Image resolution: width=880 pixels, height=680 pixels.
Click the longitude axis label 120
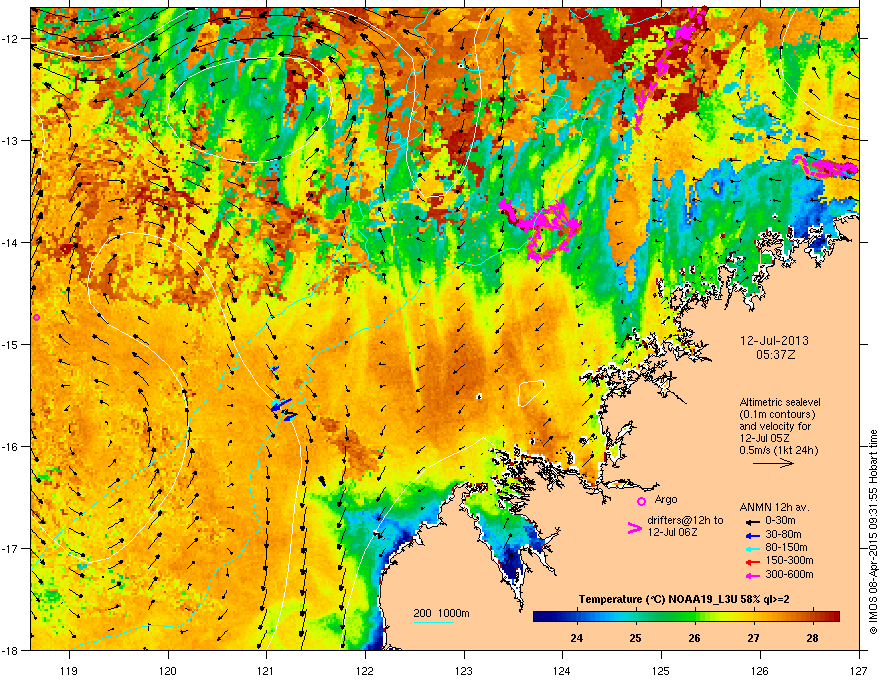(x=168, y=670)
